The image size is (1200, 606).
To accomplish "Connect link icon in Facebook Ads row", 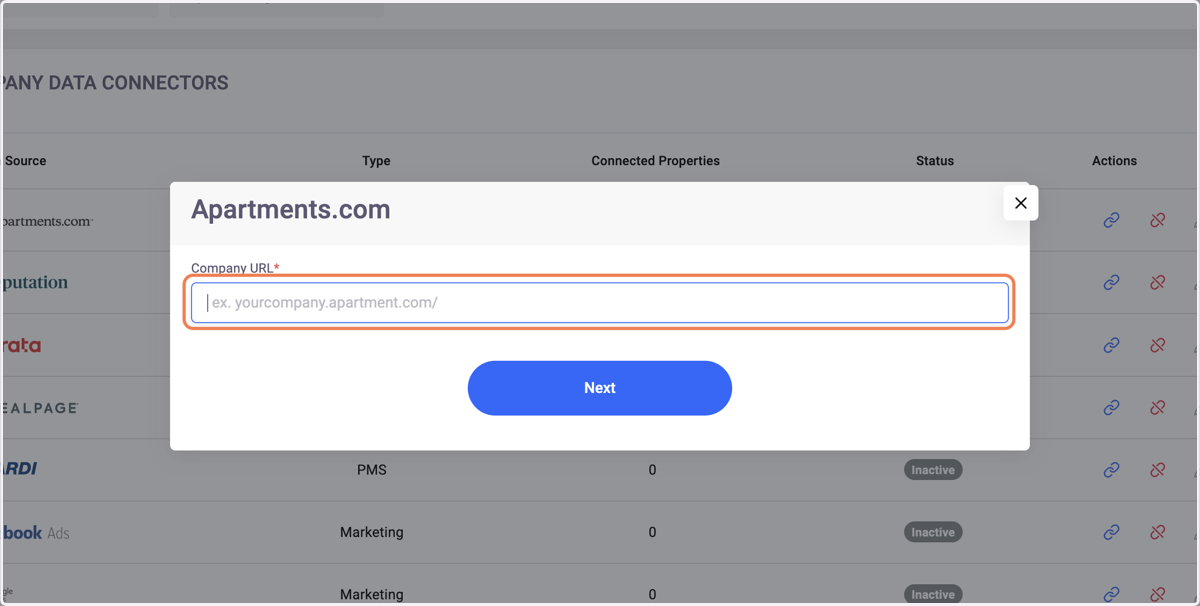I will 1111,532.
